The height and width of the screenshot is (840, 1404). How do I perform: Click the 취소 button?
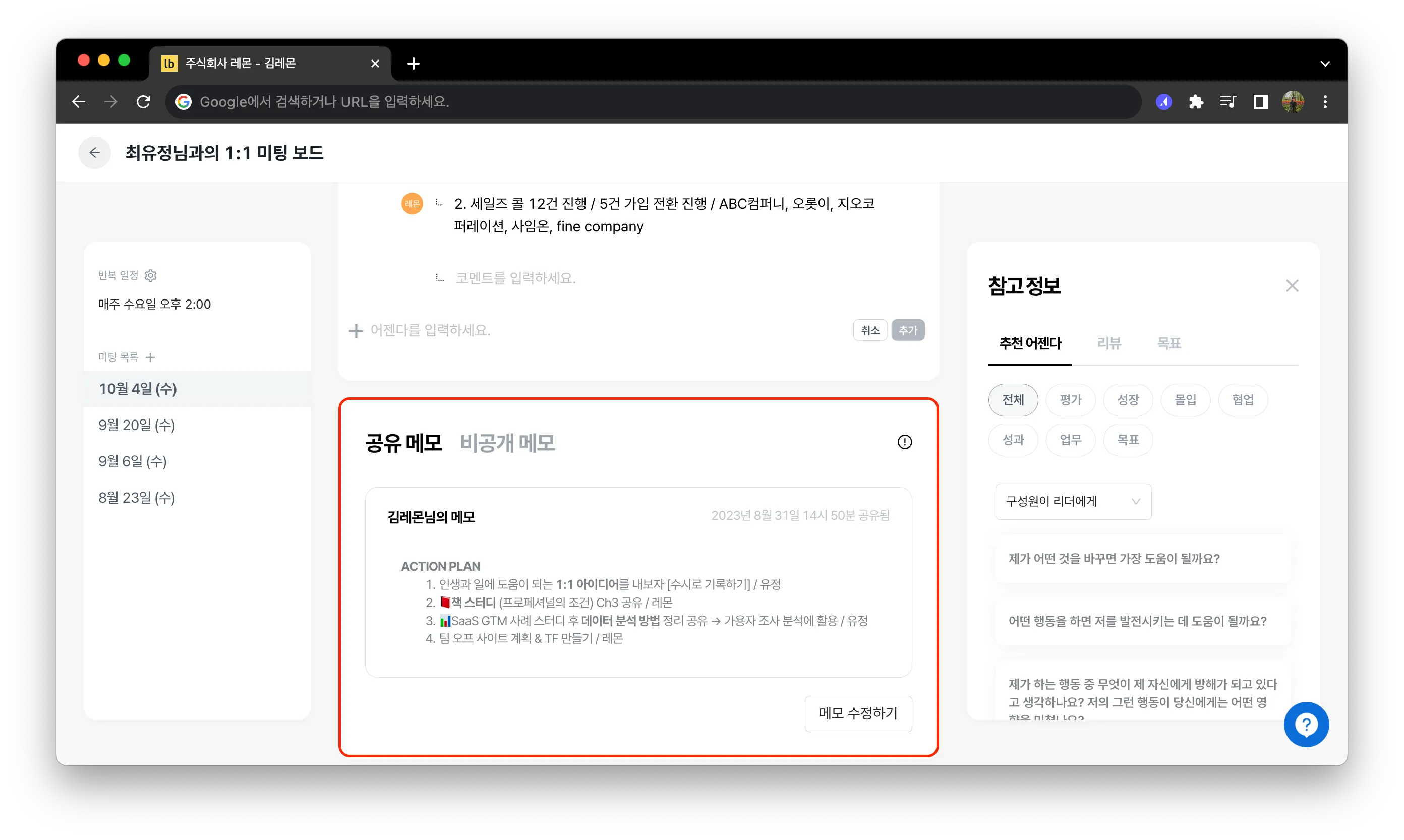click(869, 331)
